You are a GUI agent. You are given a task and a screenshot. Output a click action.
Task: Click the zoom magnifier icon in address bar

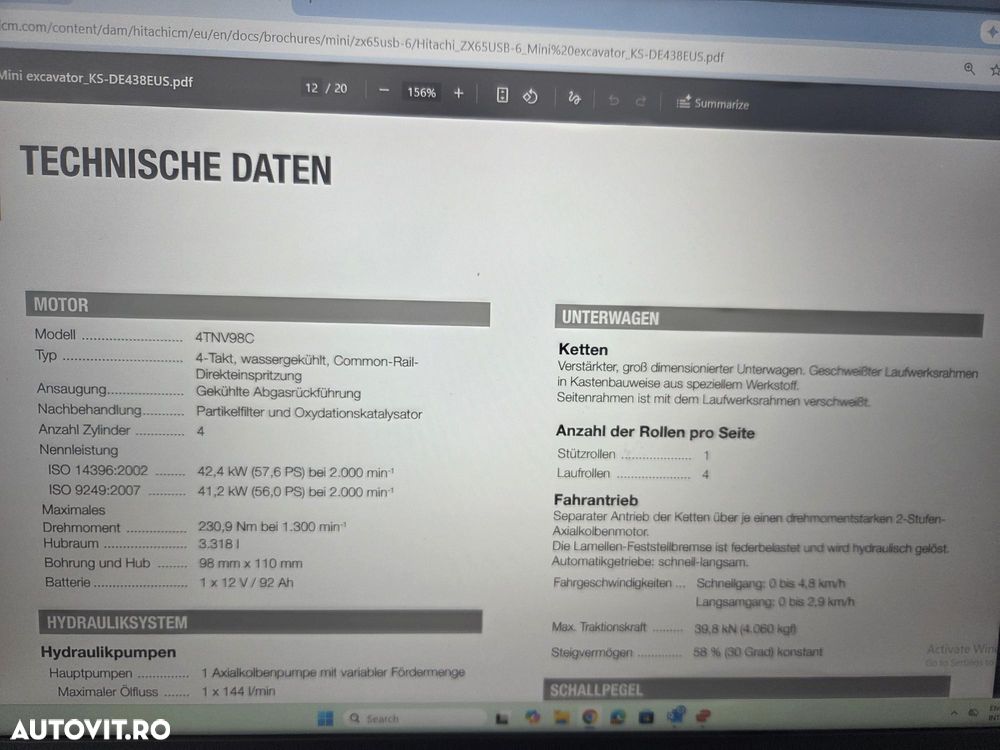coord(969,68)
